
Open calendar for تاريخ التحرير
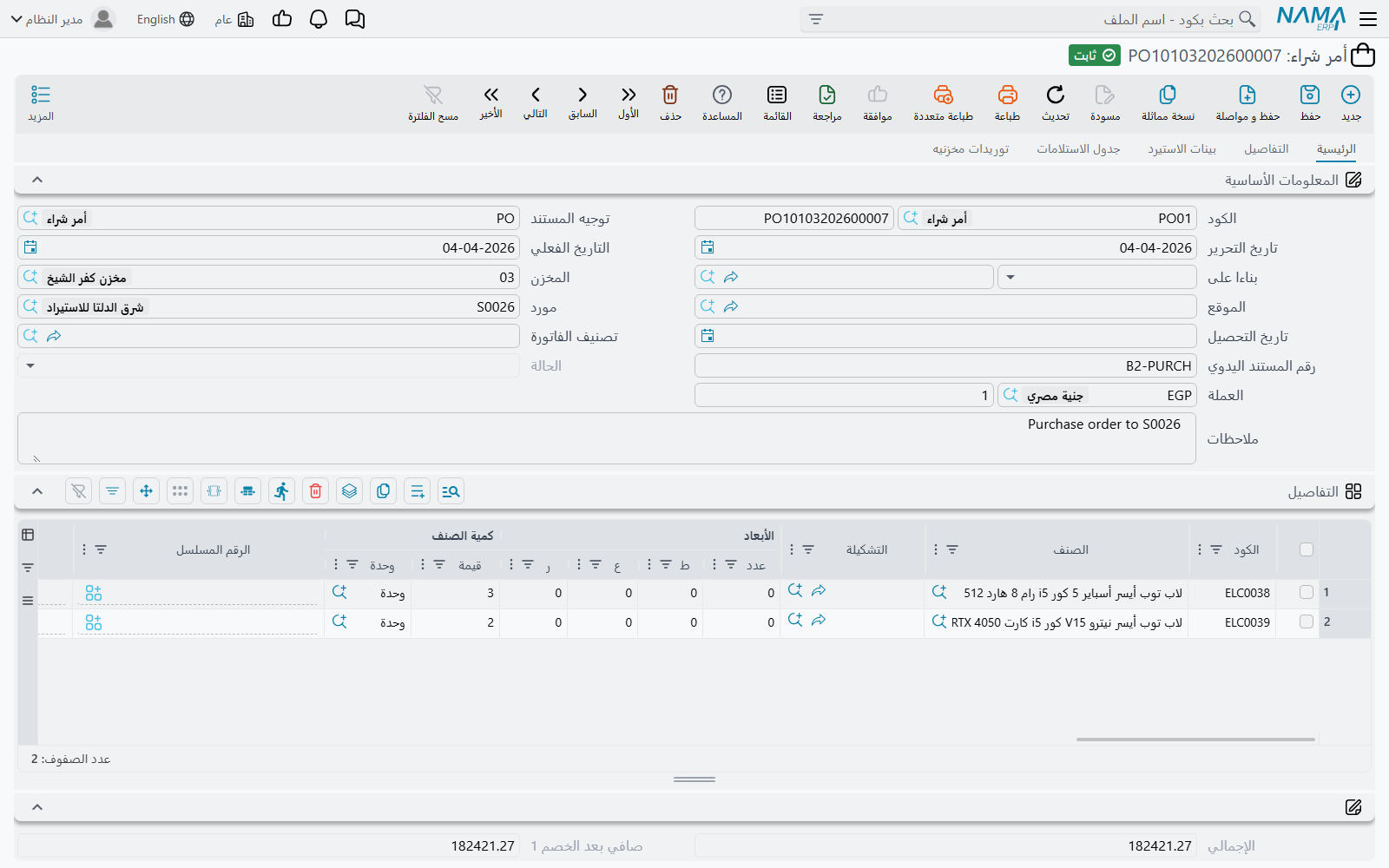pyautogui.click(x=708, y=247)
